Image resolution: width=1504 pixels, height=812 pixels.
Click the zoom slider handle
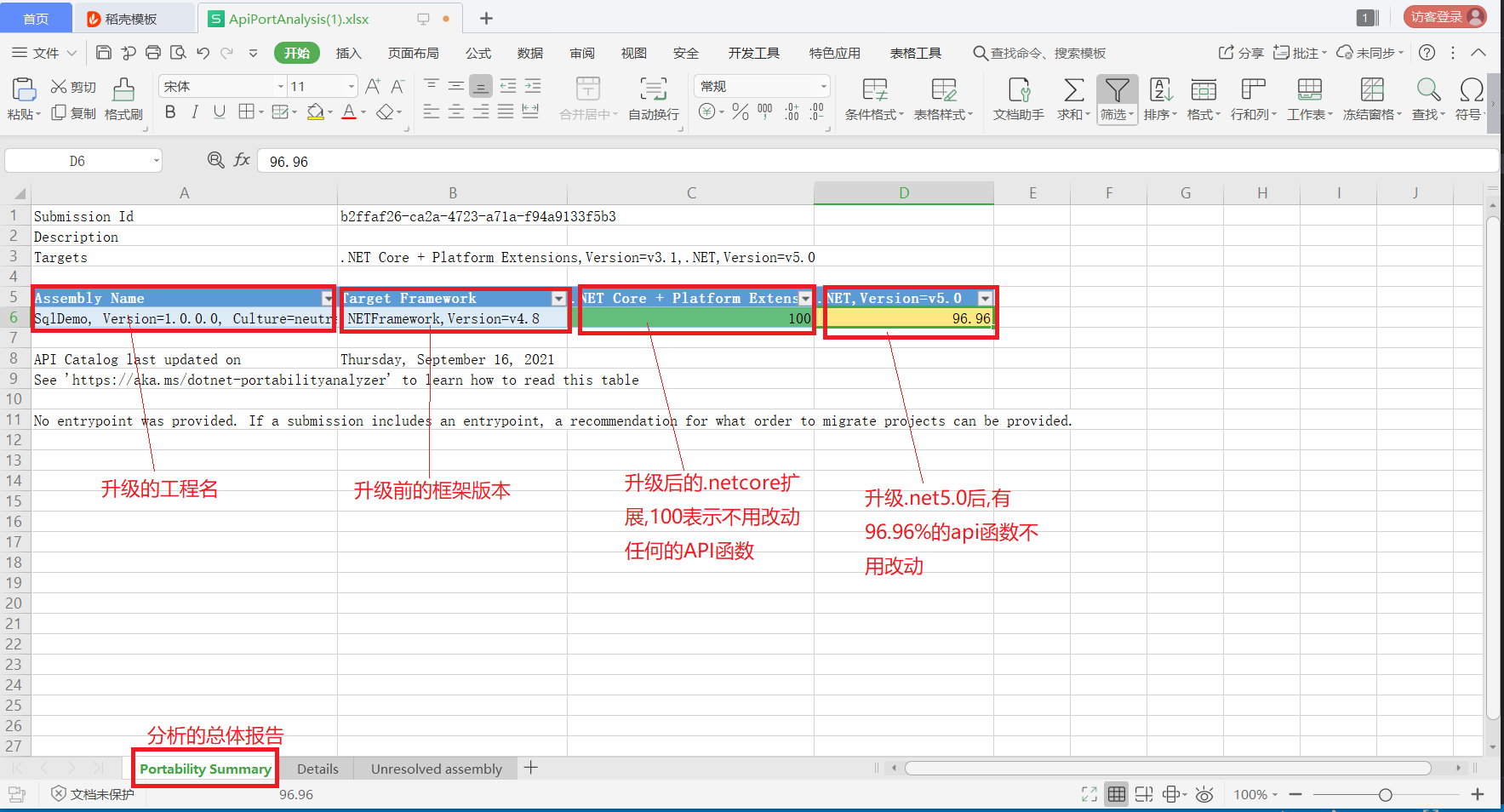1386,795
